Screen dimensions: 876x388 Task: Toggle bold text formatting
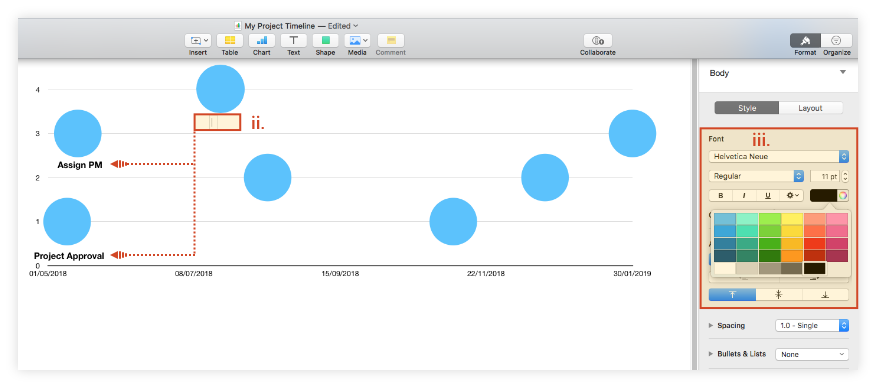721,195
